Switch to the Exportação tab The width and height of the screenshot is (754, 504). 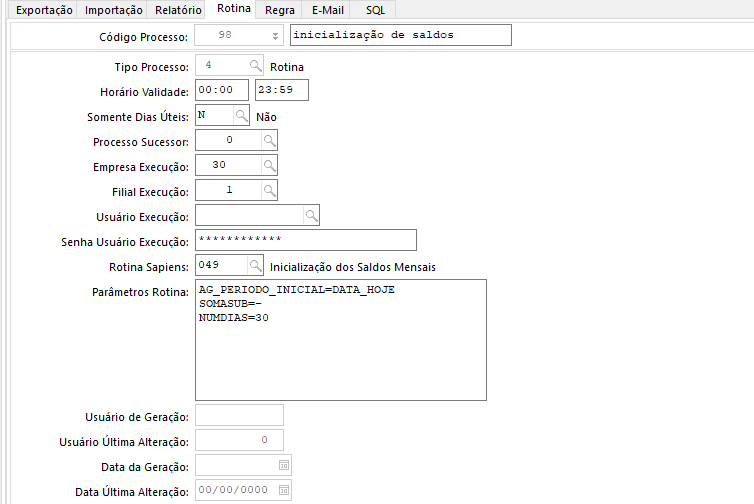44,10
